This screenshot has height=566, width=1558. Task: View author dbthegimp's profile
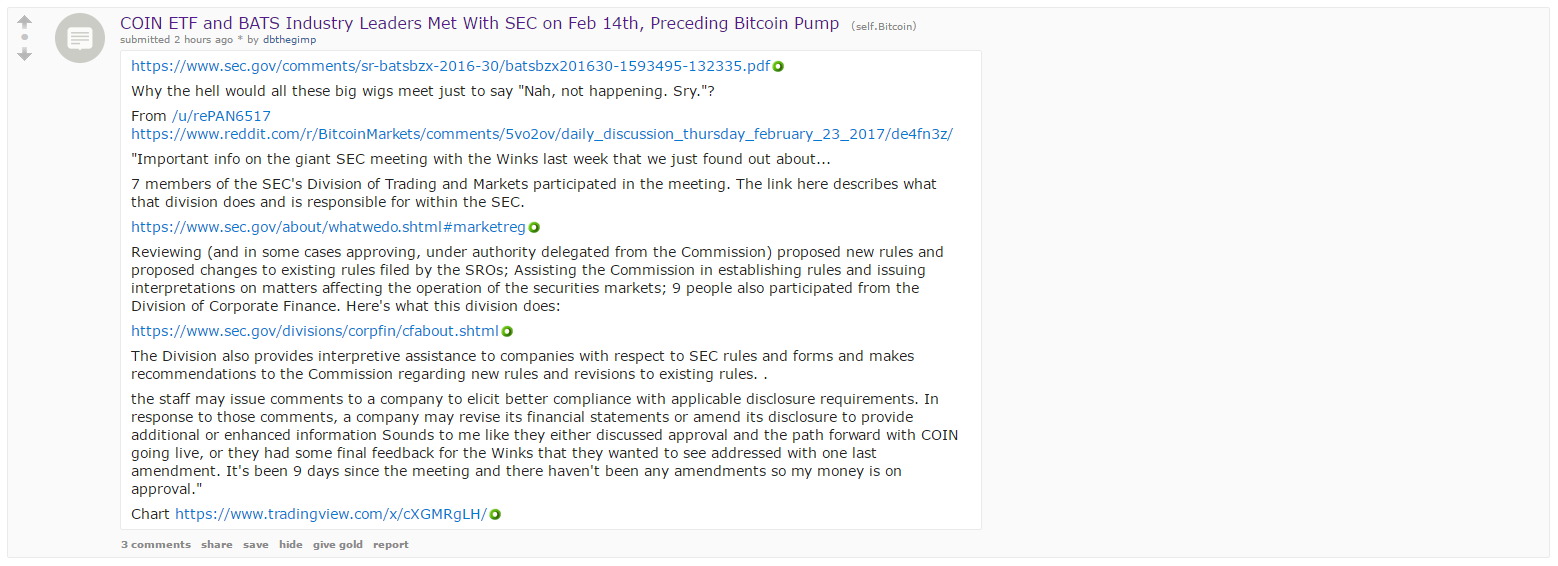click(x=289, y=40)
